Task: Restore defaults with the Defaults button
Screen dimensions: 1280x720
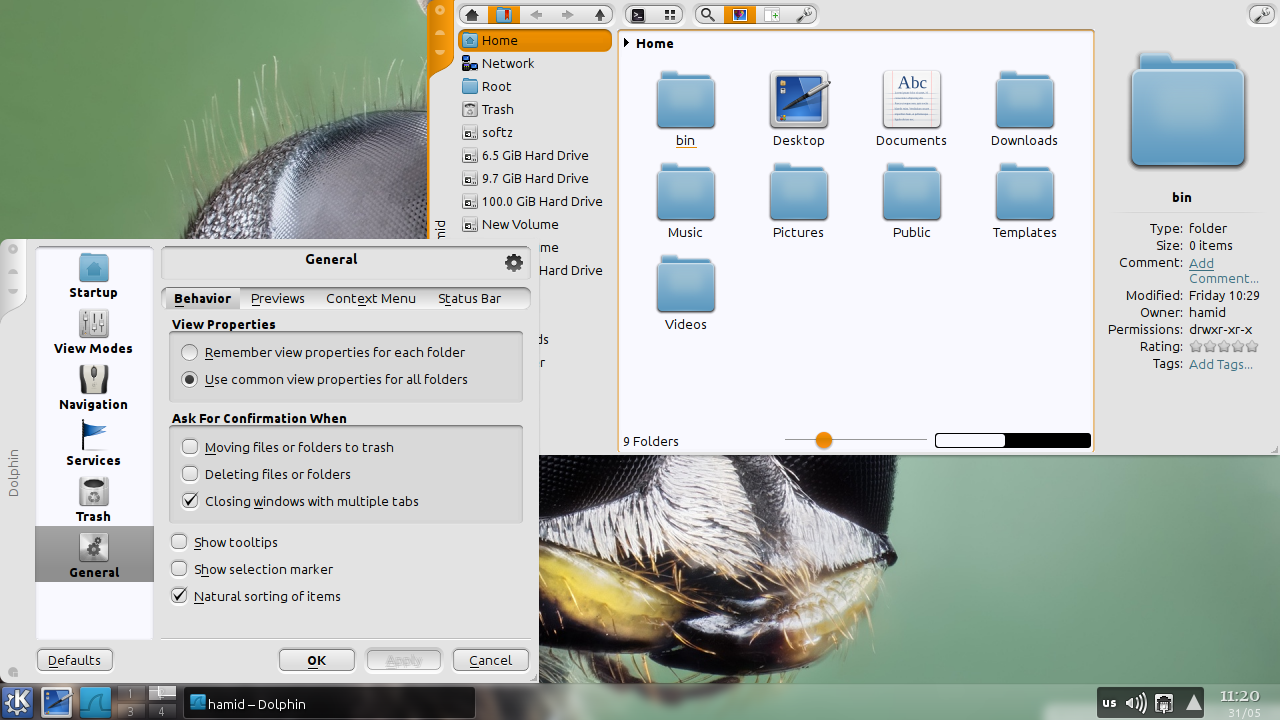Action: [x=75, y=660]
